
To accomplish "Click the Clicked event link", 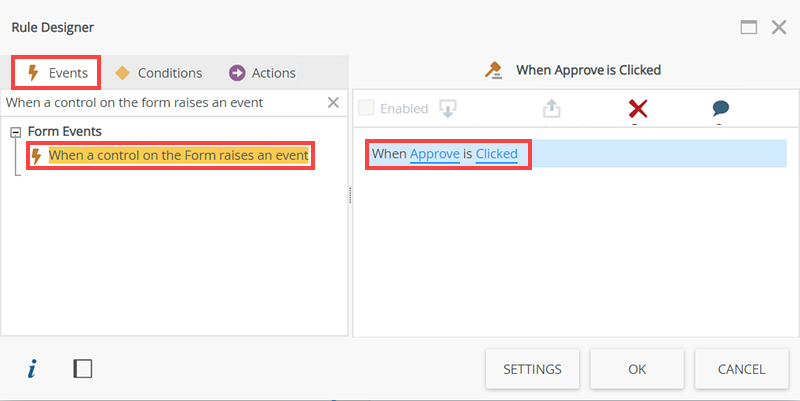I will pyautogui.click(x=496, y=154).
